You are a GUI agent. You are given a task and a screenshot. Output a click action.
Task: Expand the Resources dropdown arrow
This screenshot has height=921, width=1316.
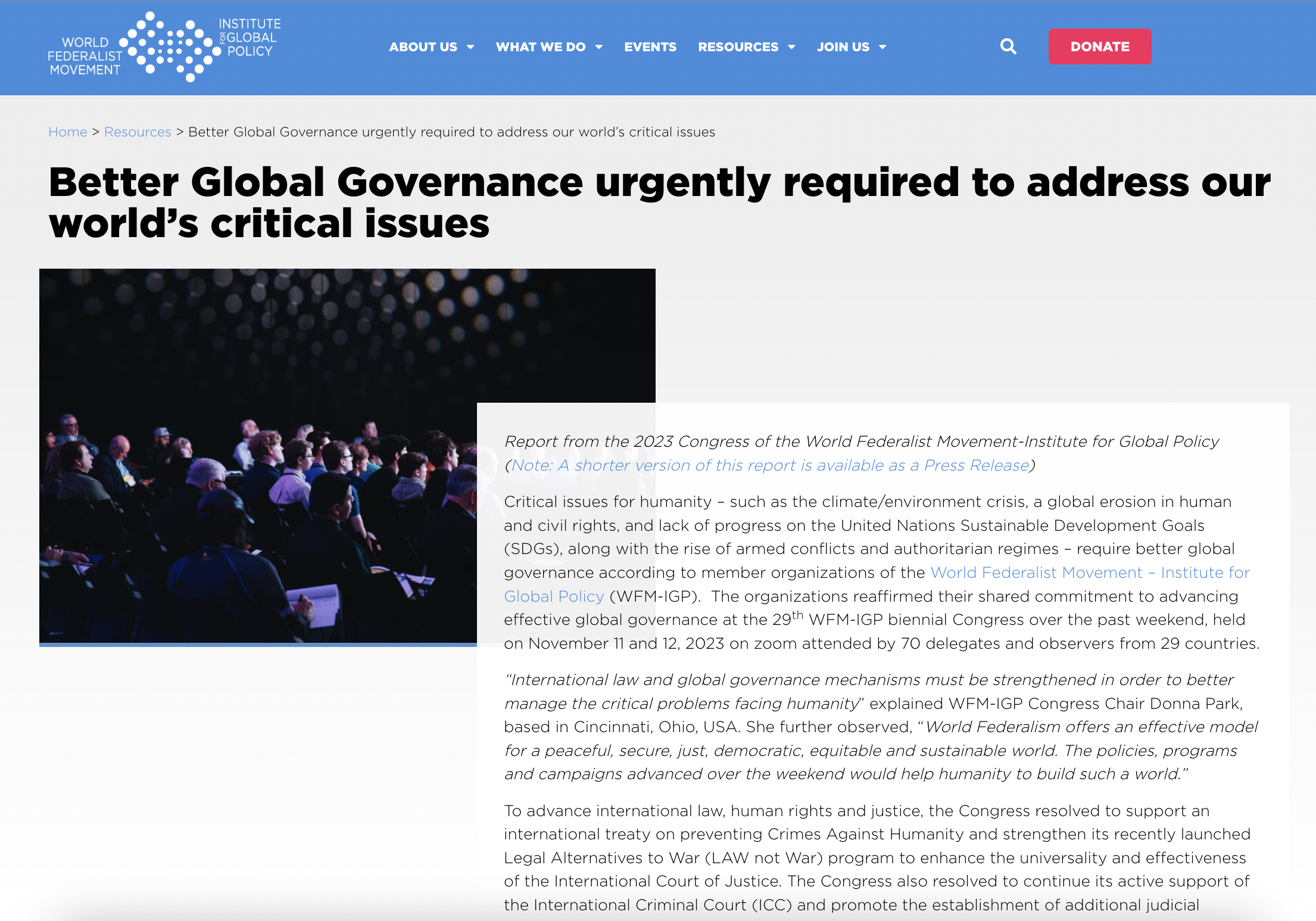click(791, 47)
